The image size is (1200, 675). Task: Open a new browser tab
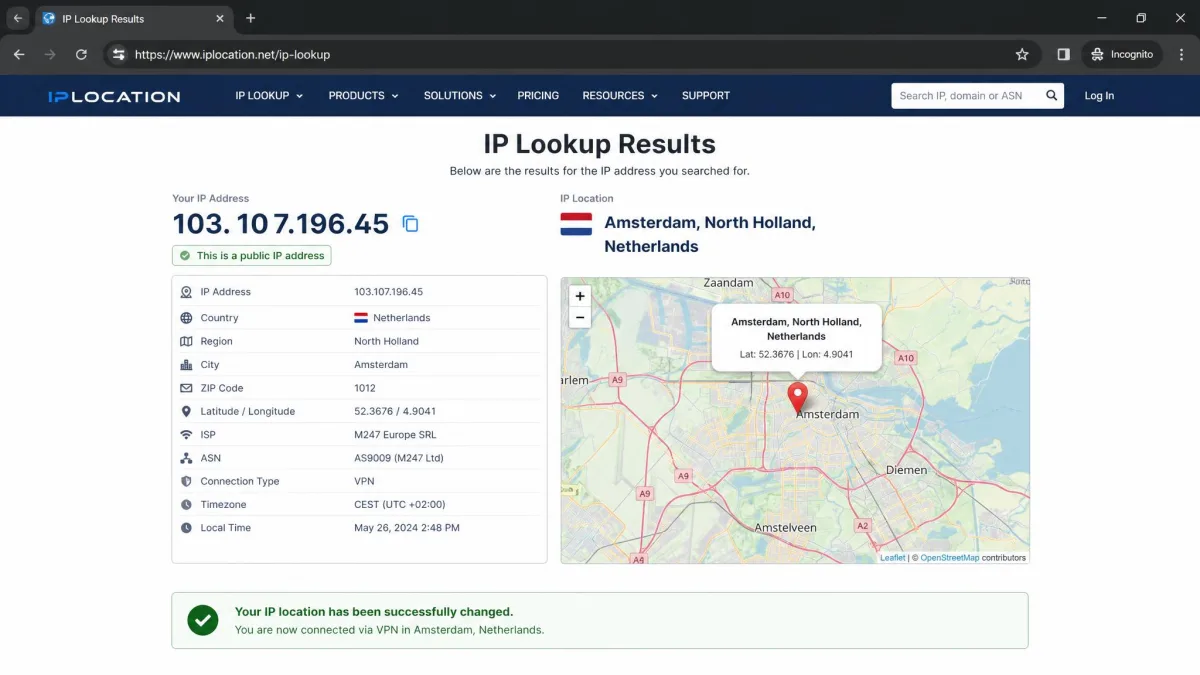[x=250, y=18]
